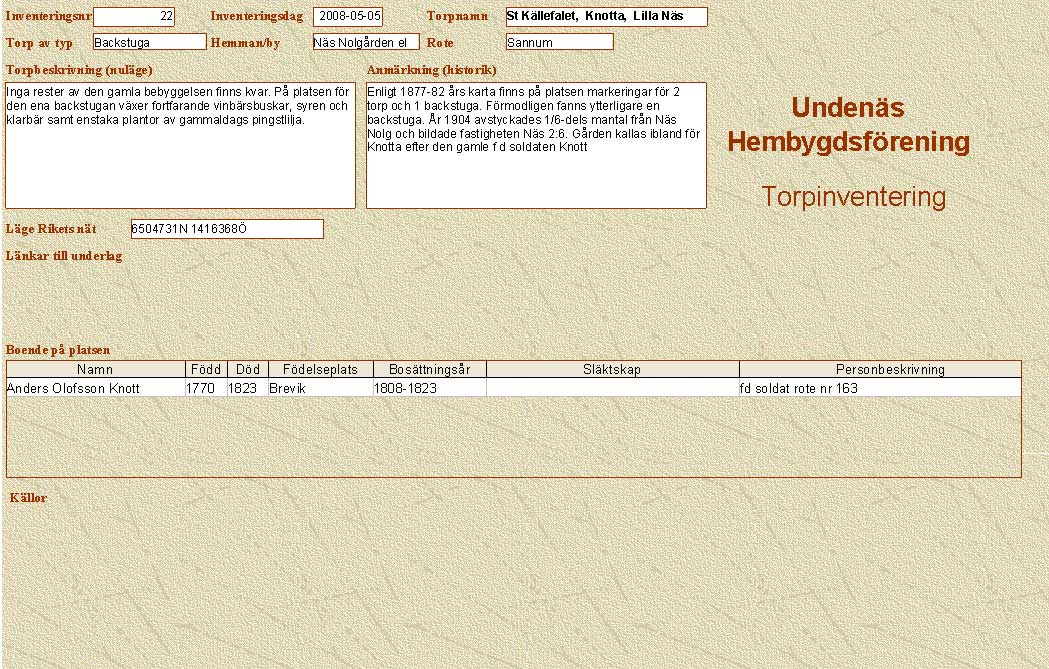
Task: Click the Personbeskrivning column header
Action: tap(880, 370)
